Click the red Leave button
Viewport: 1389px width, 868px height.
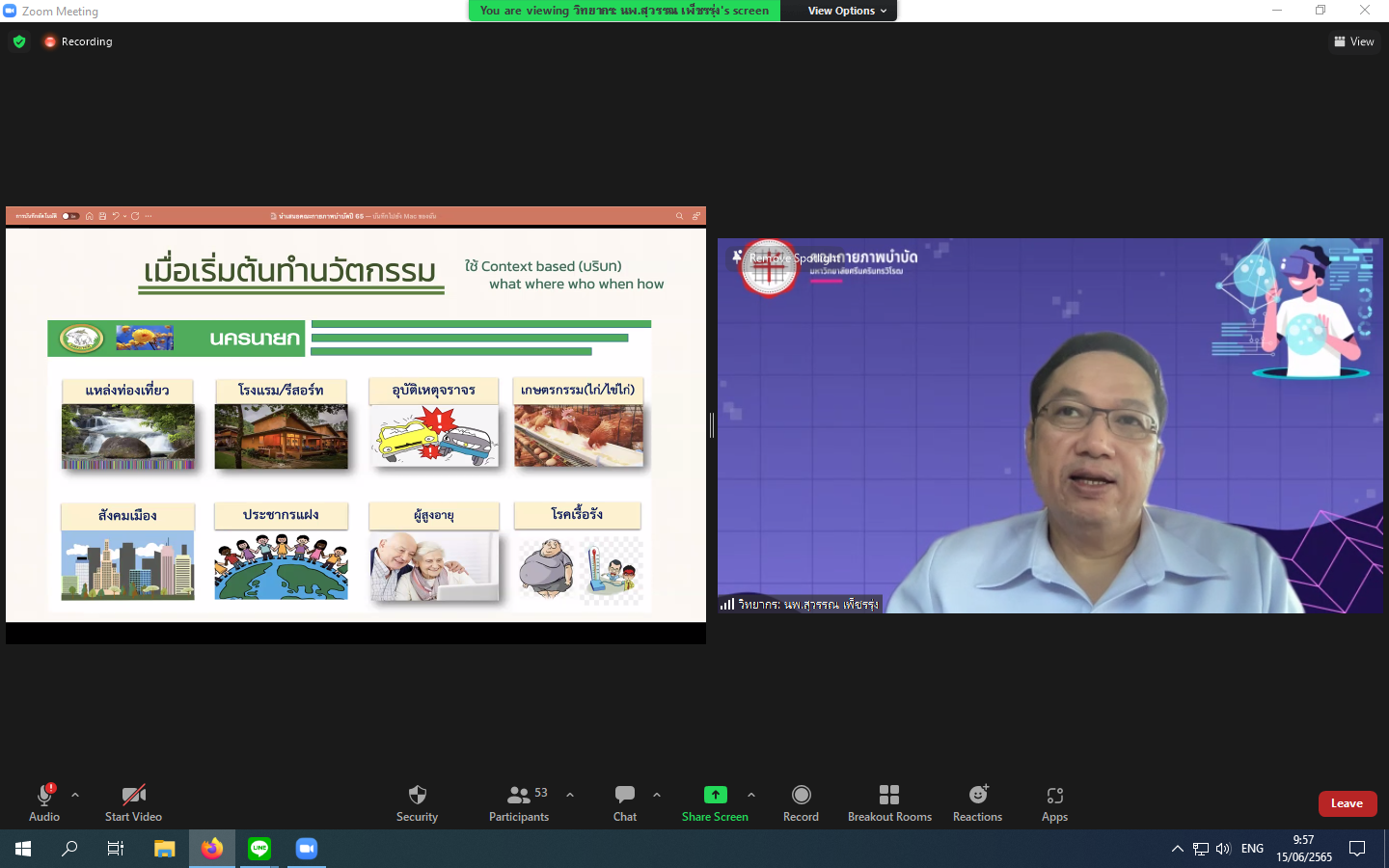click(1347, 803)
